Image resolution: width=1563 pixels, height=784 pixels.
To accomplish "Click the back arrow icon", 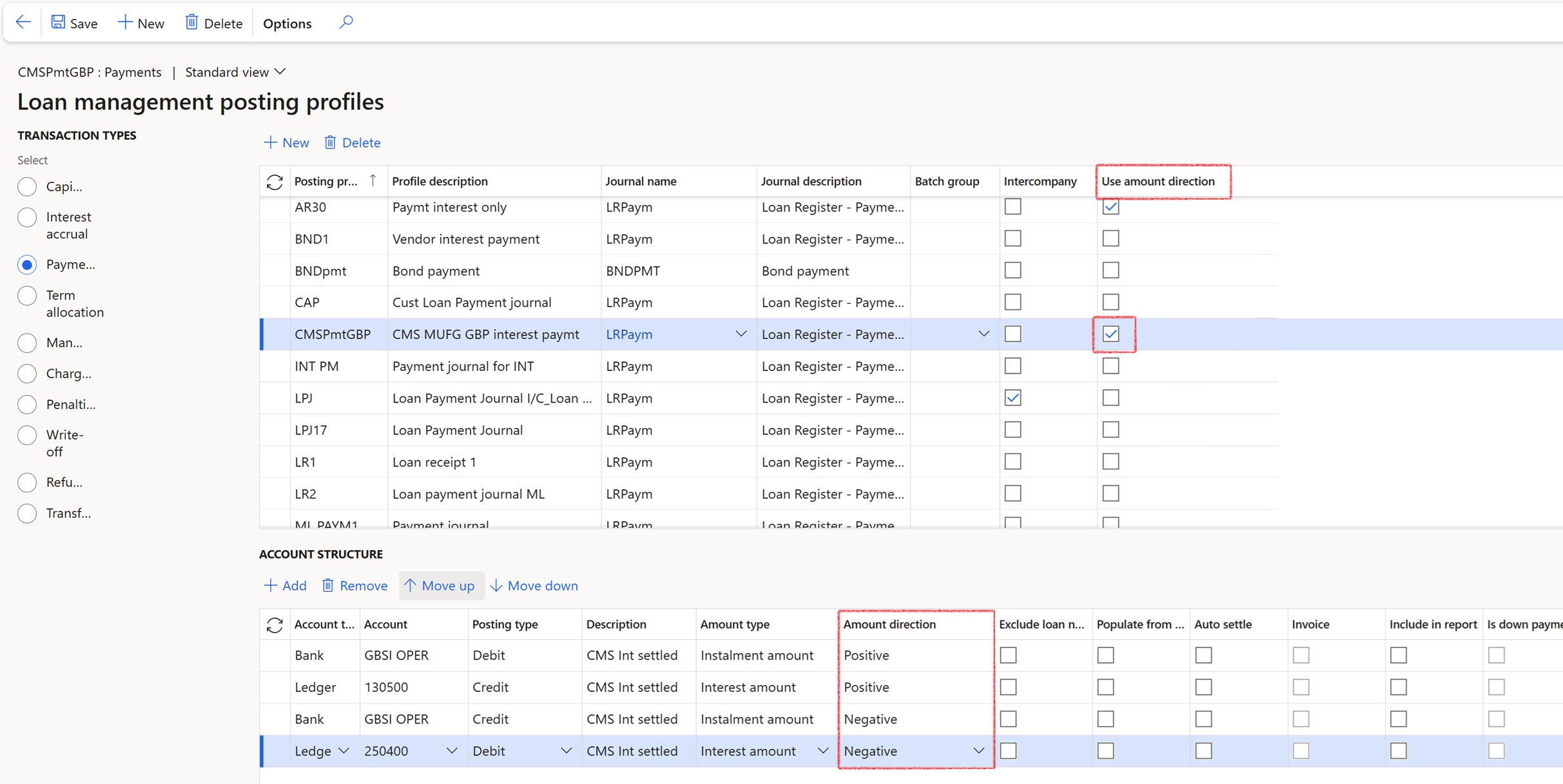I will coord(23,23).
